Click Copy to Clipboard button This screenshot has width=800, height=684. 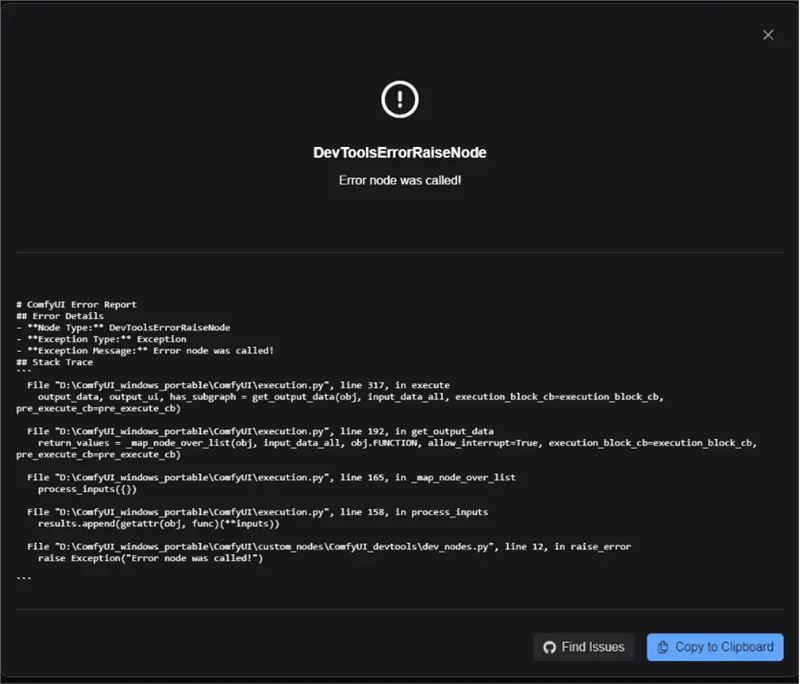pos(715,647)
